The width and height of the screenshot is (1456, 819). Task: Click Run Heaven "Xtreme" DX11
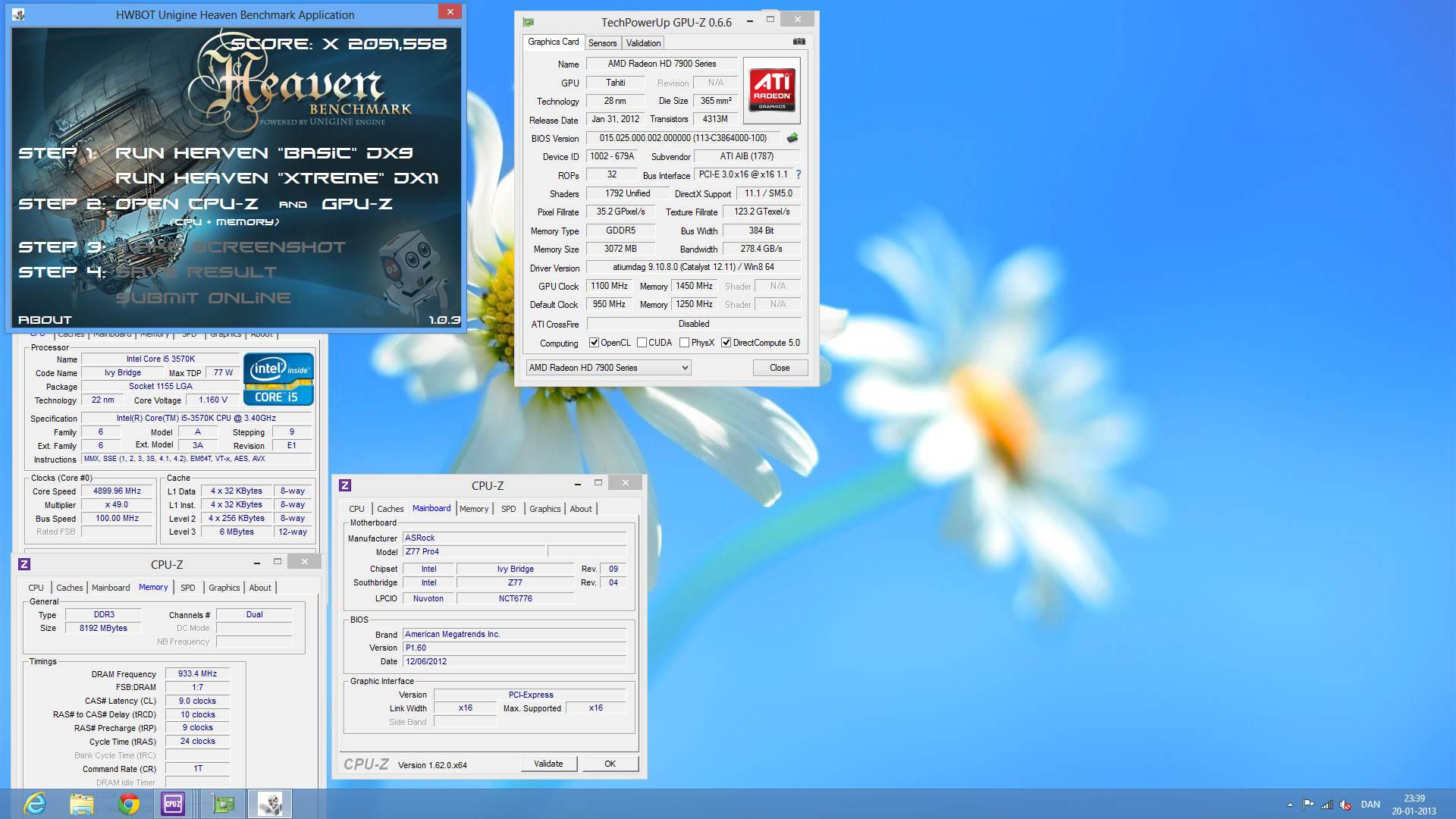point(277,178)
